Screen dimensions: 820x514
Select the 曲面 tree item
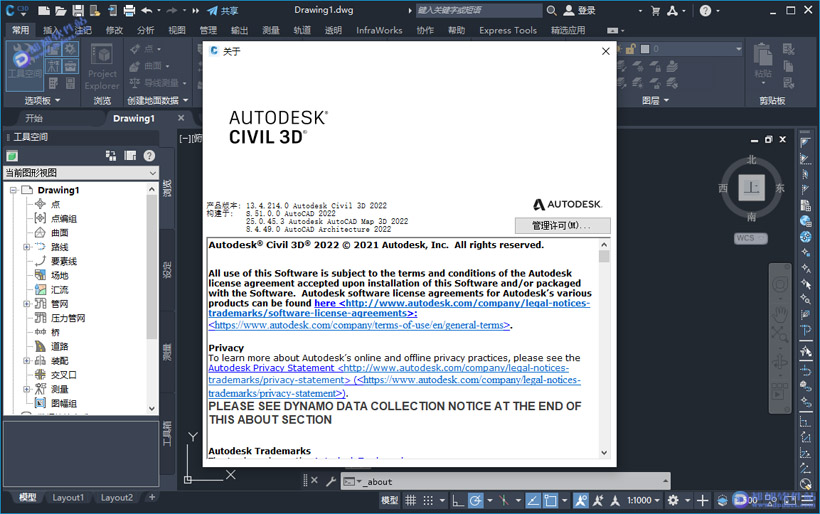coord(60,233)
